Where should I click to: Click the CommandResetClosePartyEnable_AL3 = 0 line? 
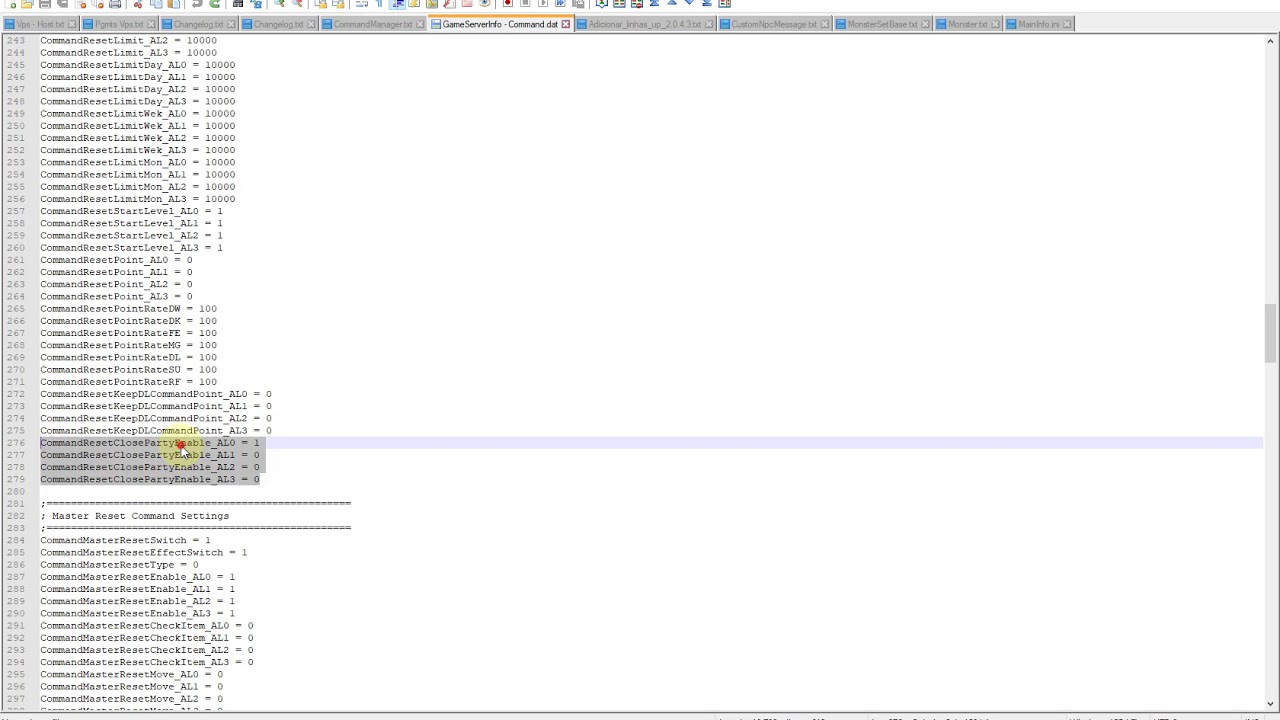point(149,479)
